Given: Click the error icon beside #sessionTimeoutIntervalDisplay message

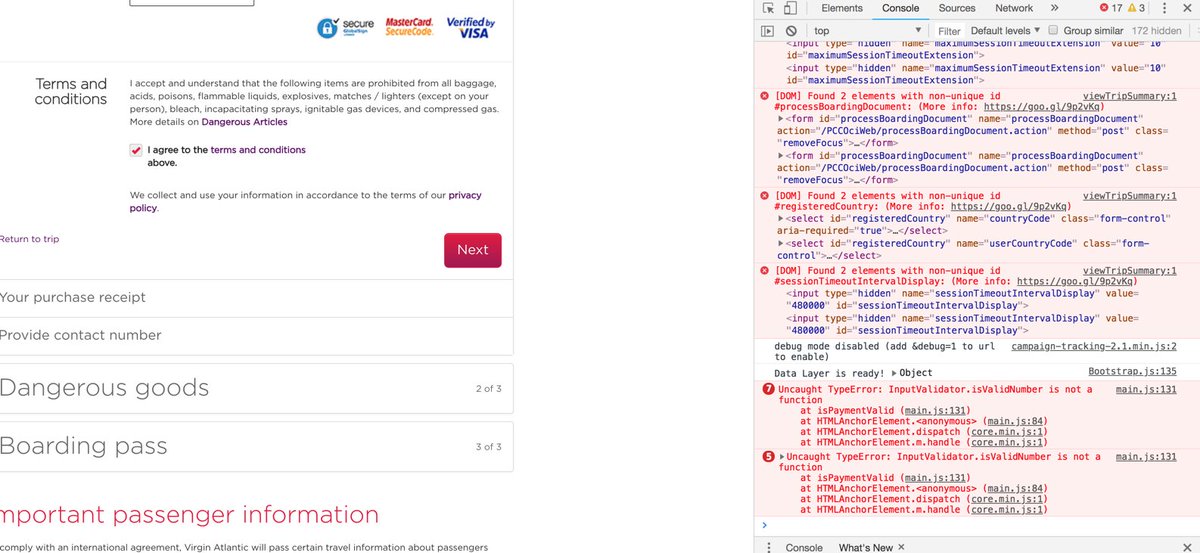Looking at the screenshot, I should 766,270.
